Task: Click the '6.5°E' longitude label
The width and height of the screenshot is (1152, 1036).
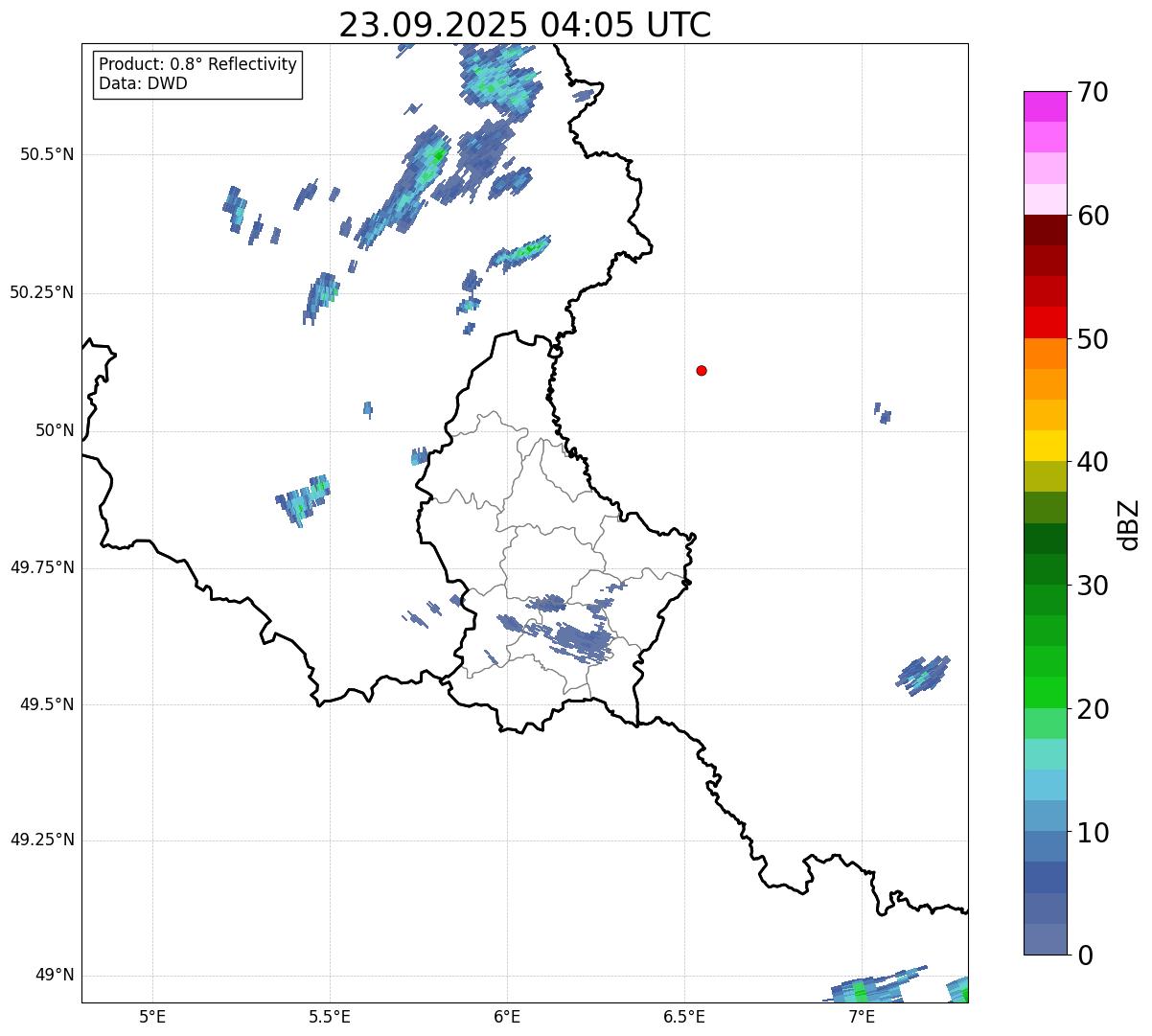Action: pos(684,1017)
